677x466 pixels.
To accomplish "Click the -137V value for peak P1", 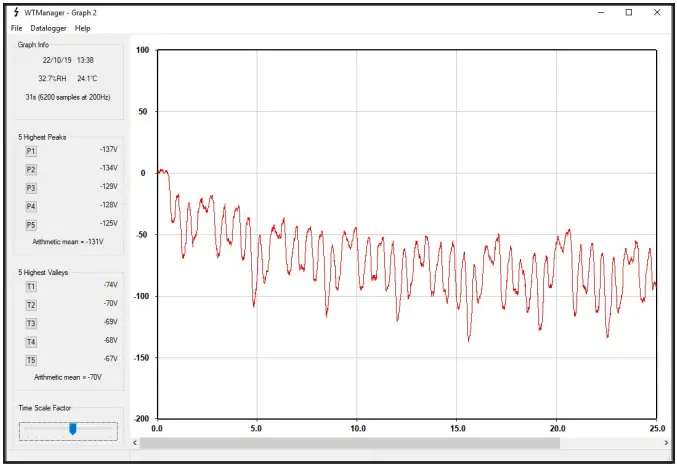I will [x=109, y=149].
